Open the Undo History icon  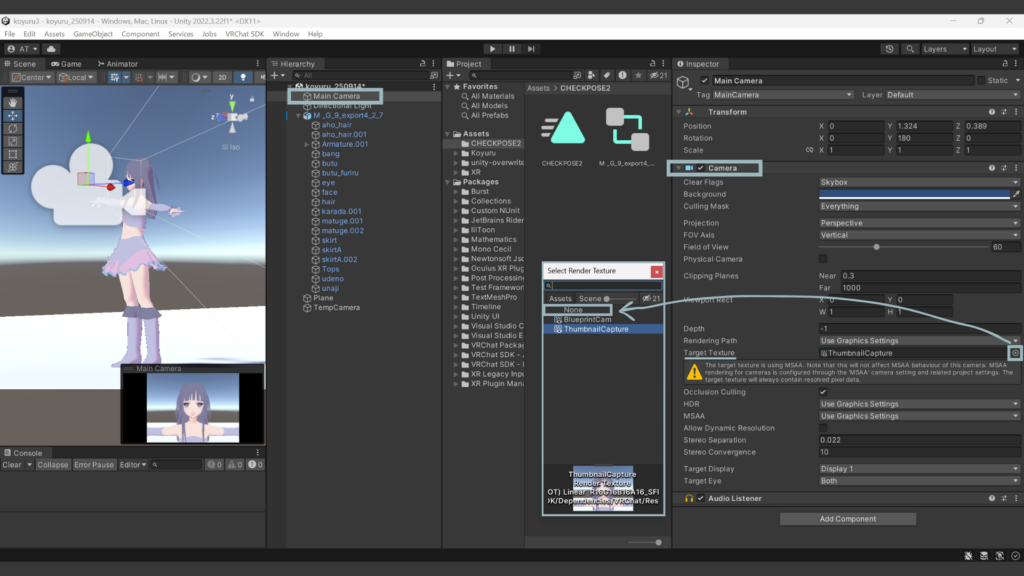tap(890, 48)
